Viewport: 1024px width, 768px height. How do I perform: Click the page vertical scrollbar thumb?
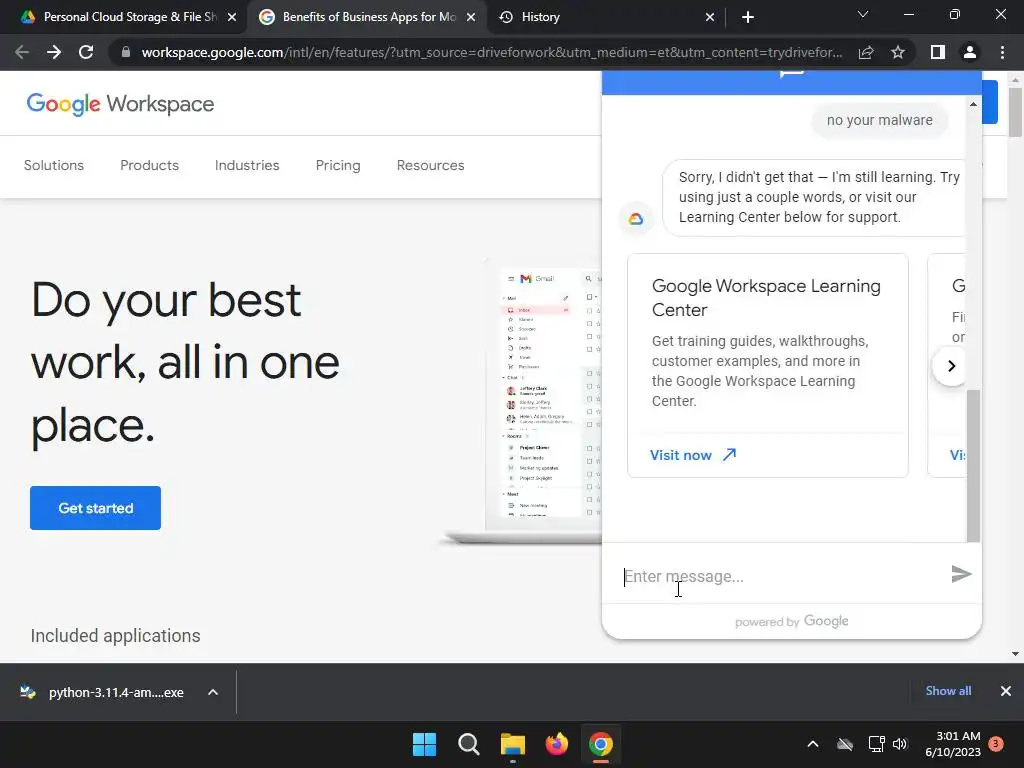[1015, 112]
